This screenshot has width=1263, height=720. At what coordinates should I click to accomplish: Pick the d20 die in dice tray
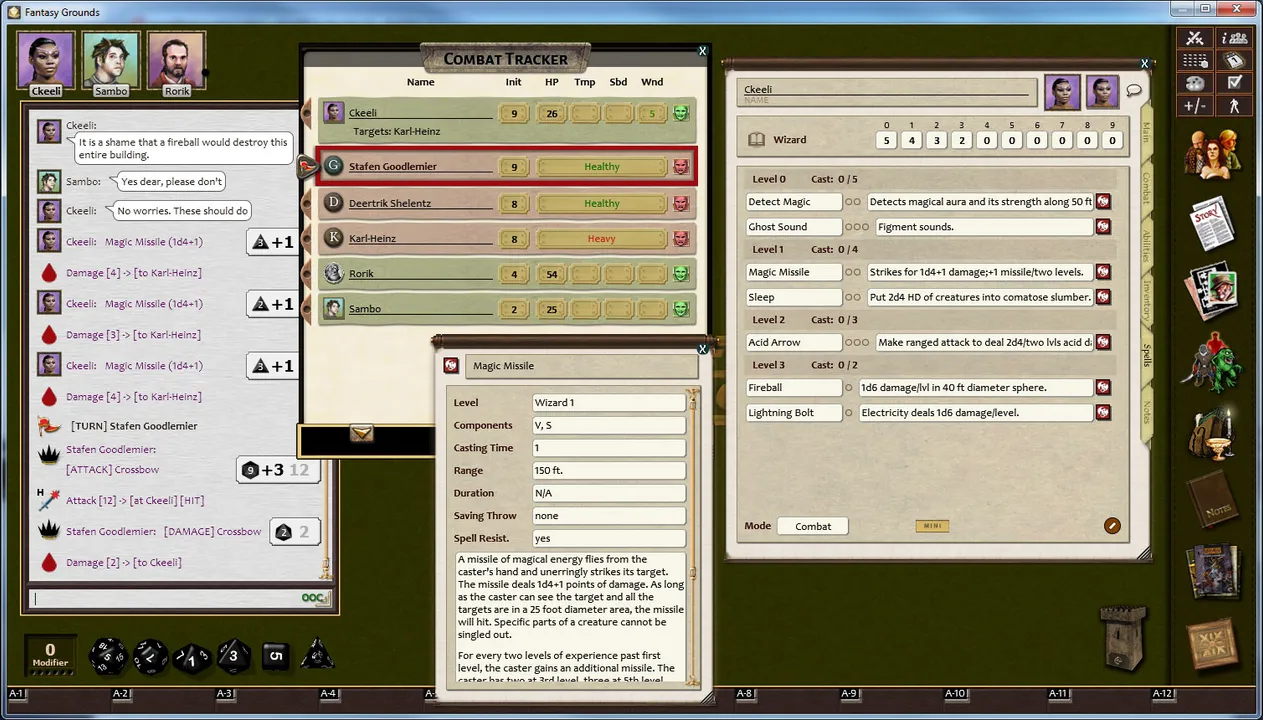coord(108,655)
